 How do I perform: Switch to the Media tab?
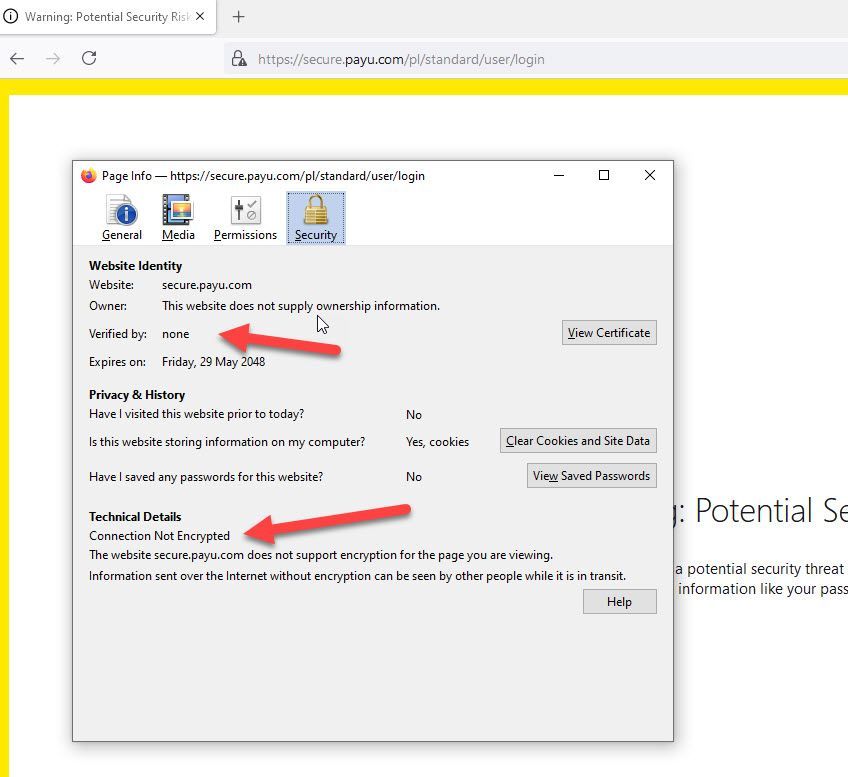coord(178,218)
